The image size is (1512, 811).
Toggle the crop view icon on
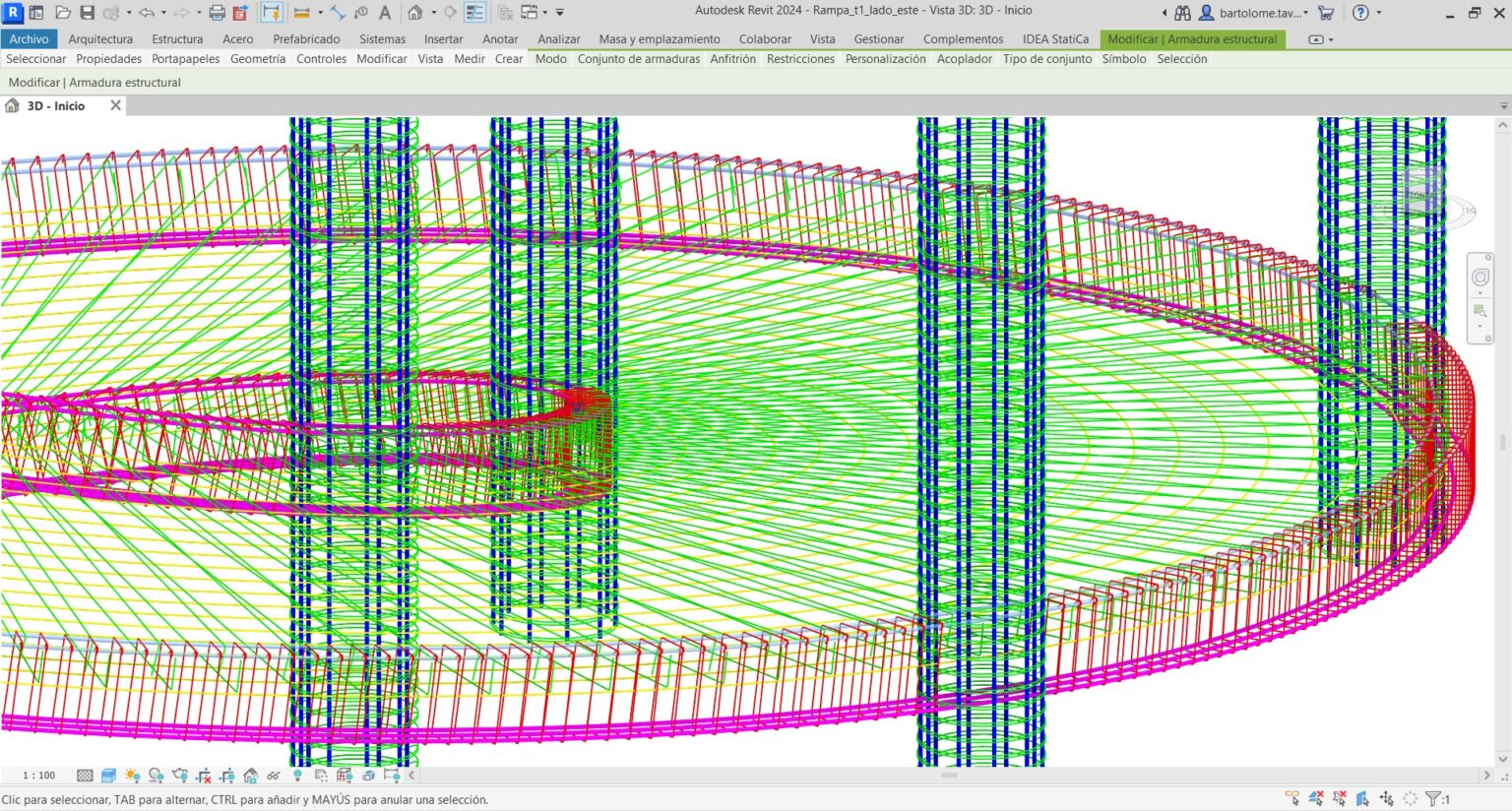click(205, 775)
